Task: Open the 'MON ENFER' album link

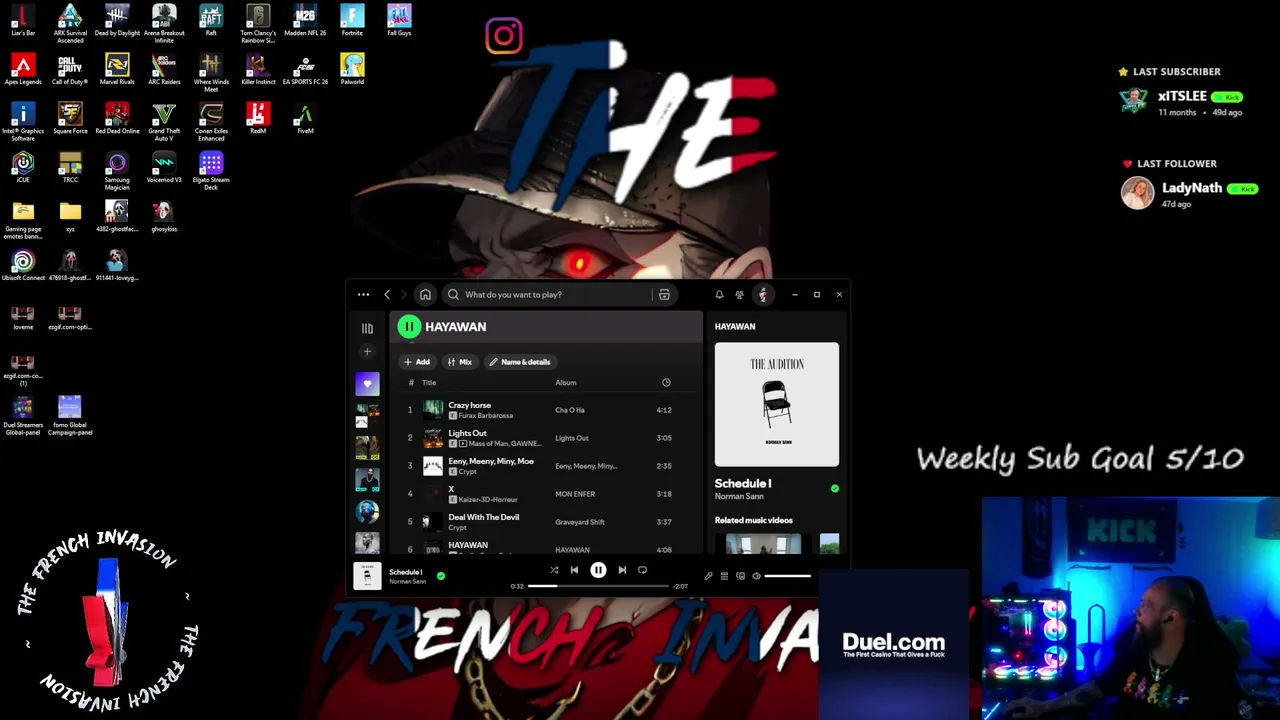Action: pos(575,494)
